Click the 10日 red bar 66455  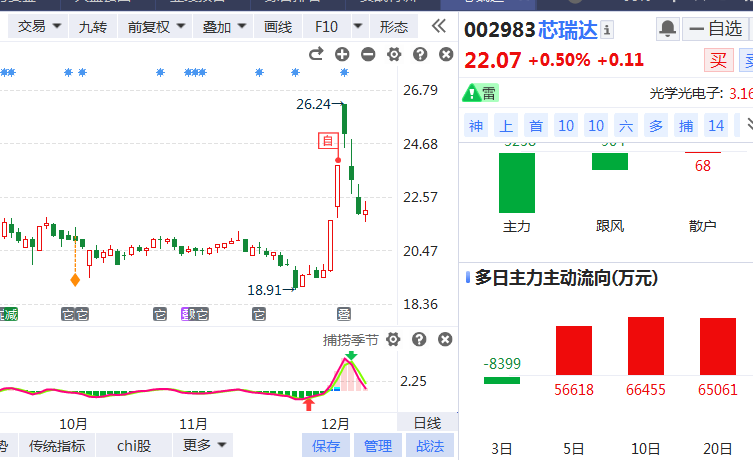click(646, 346)
